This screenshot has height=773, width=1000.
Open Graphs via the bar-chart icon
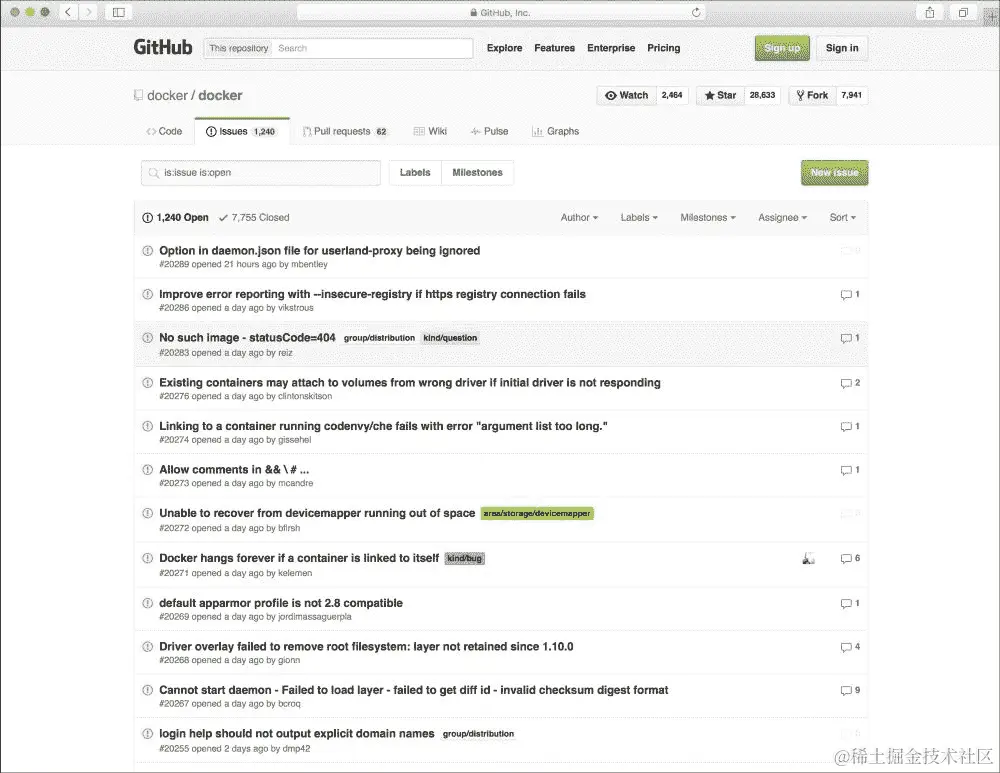coord(538,131)
